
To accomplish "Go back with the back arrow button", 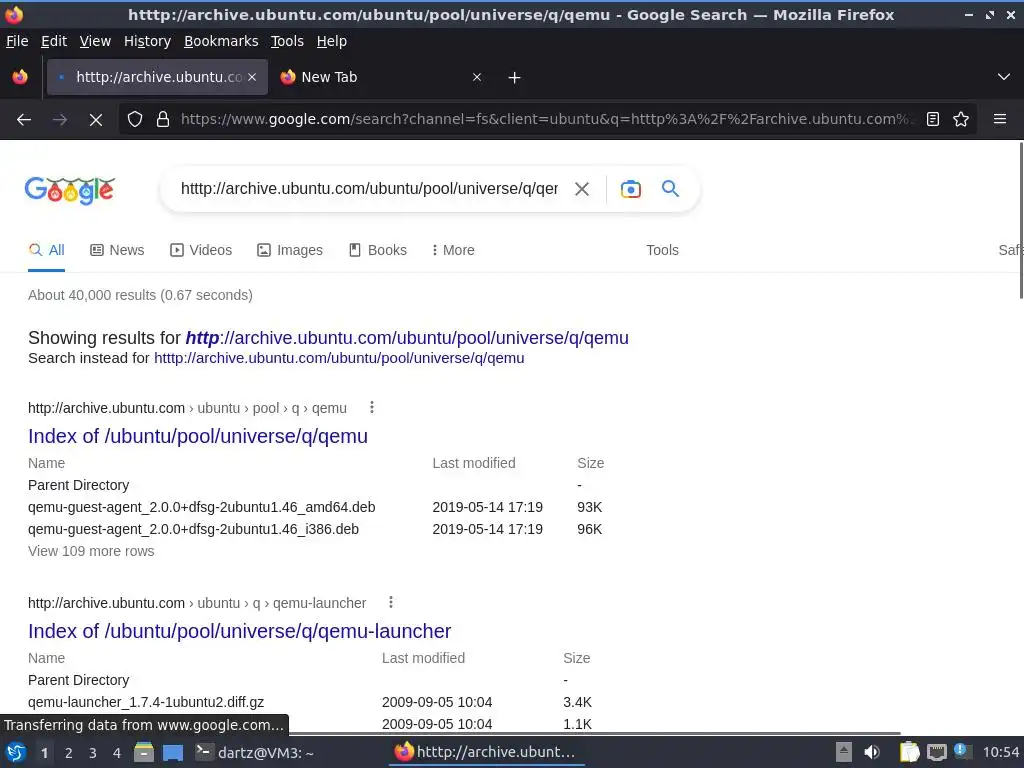I will (x=24, y=120).
